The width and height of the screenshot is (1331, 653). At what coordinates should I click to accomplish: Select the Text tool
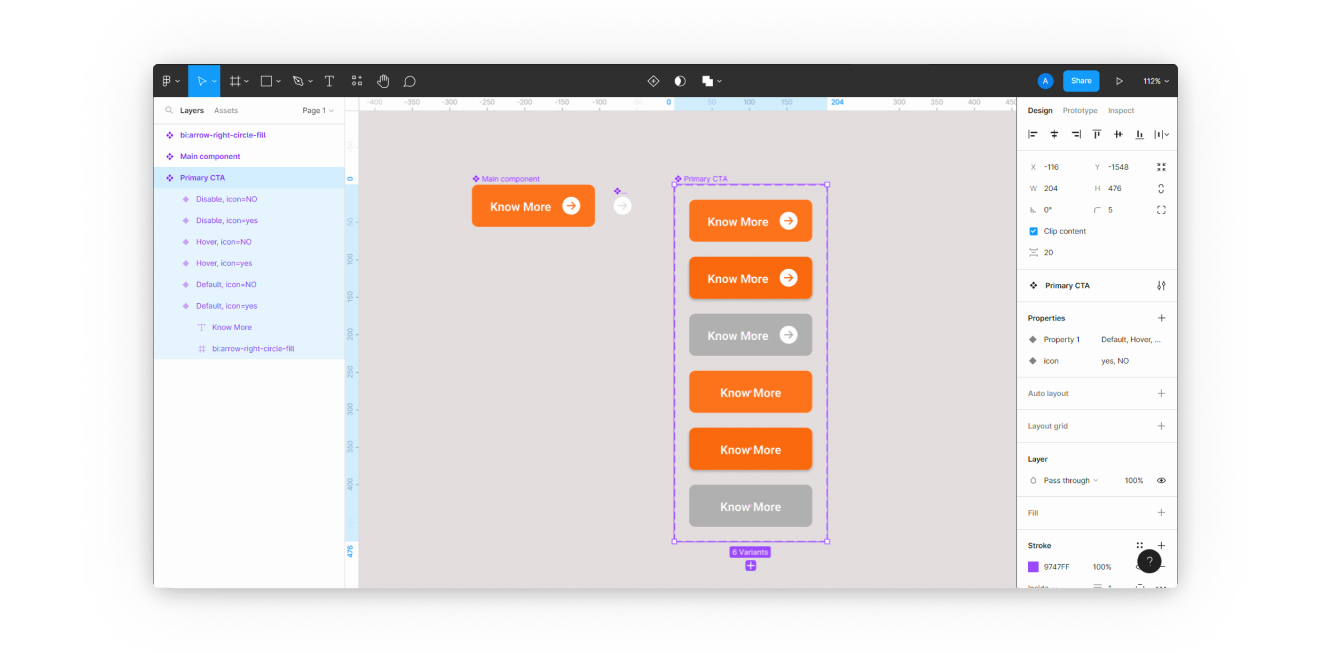(329, 81)
